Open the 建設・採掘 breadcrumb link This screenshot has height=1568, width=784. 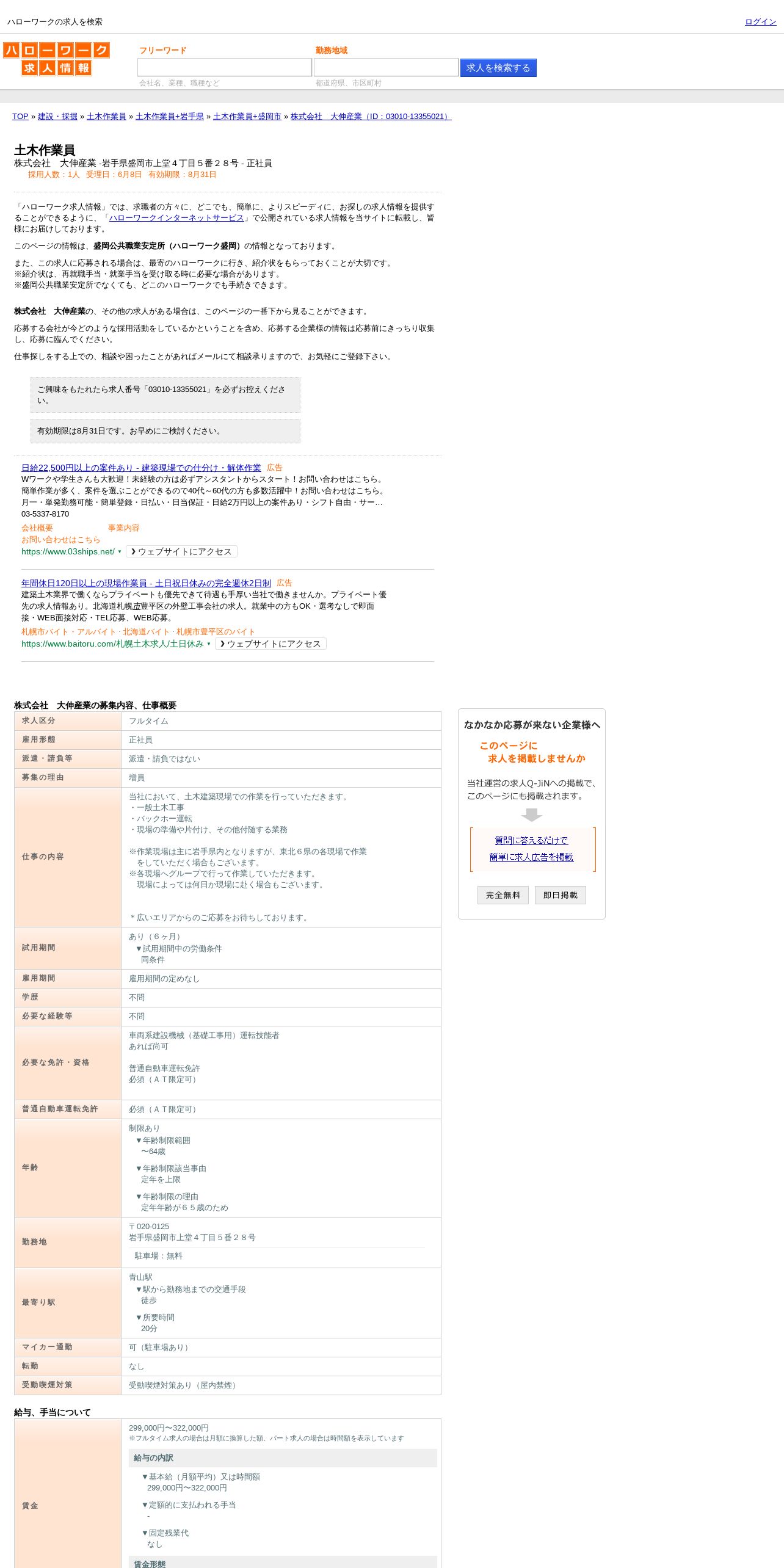click(x=57, y=117)
